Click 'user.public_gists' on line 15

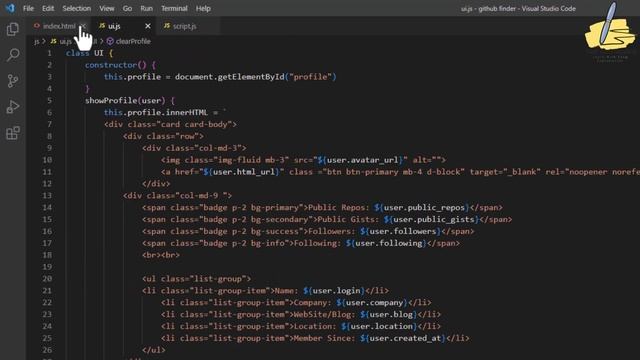(x=434, y=219)
